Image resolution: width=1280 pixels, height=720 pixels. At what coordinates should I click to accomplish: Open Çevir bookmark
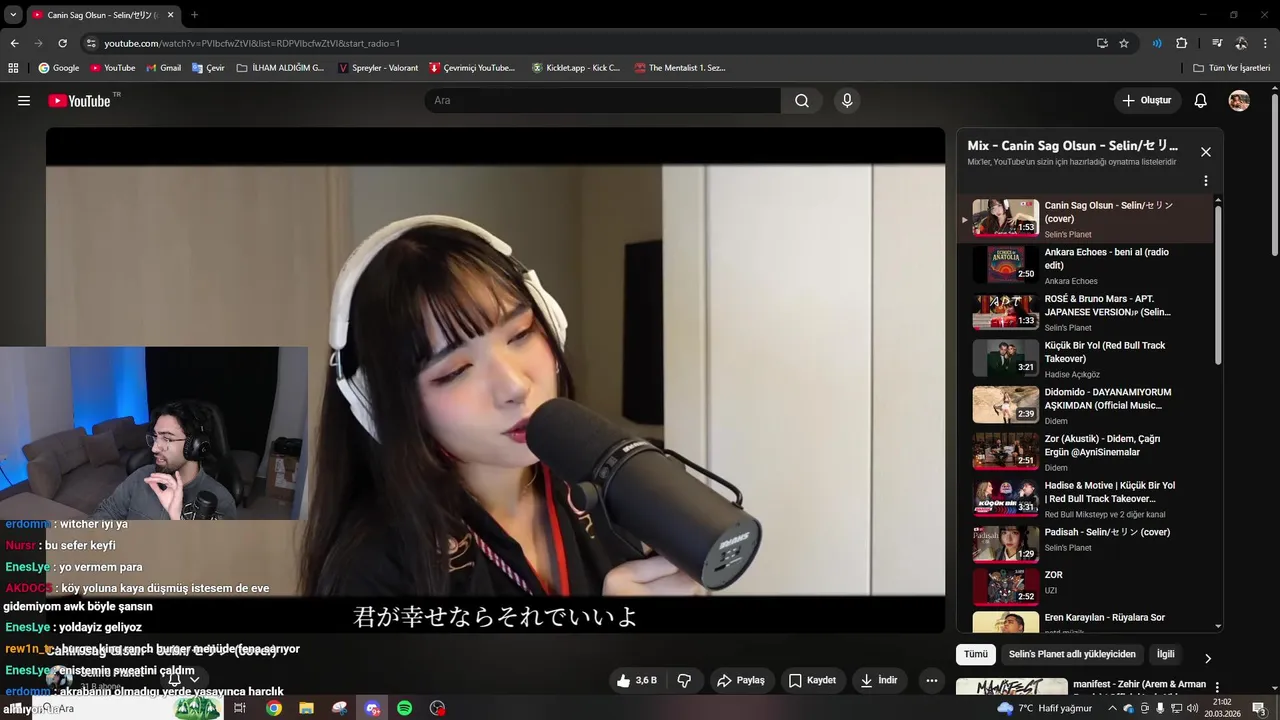coord(208,68)
